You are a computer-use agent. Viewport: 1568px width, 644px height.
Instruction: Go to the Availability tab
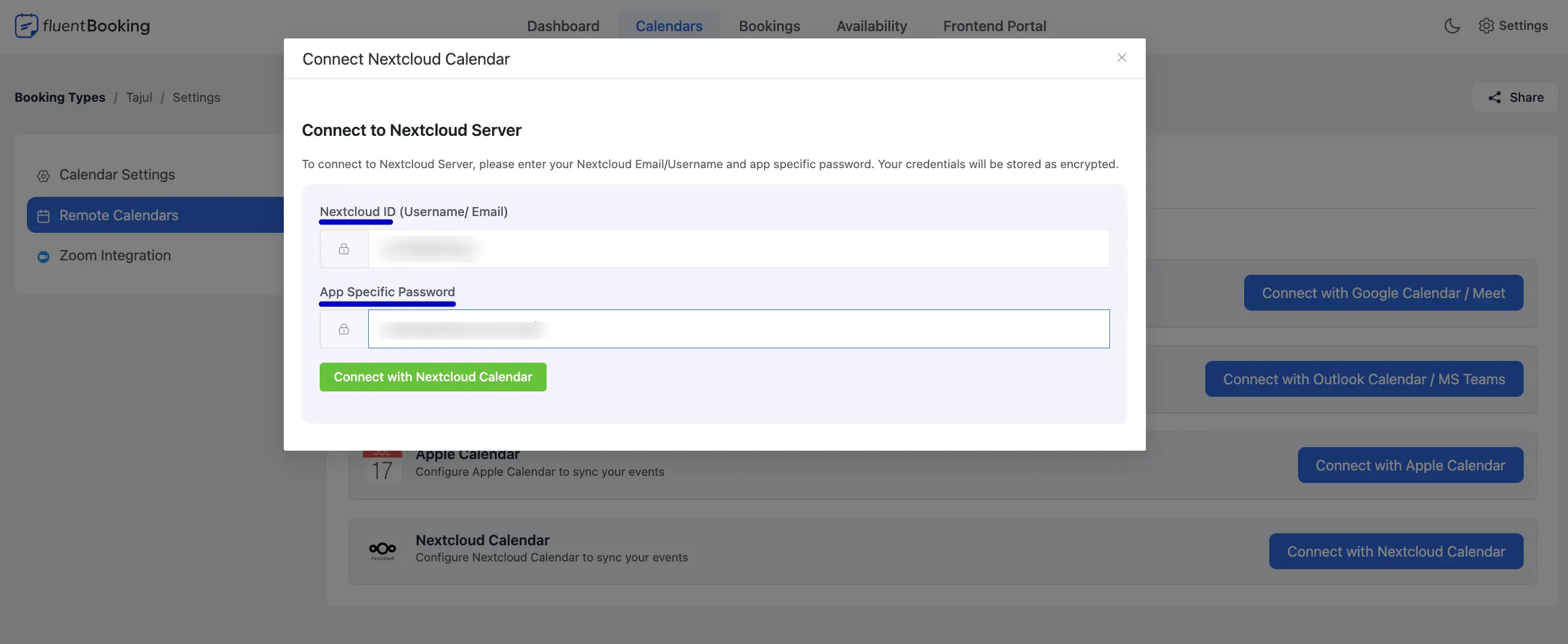pyautogui.click(x=872, y=26)
